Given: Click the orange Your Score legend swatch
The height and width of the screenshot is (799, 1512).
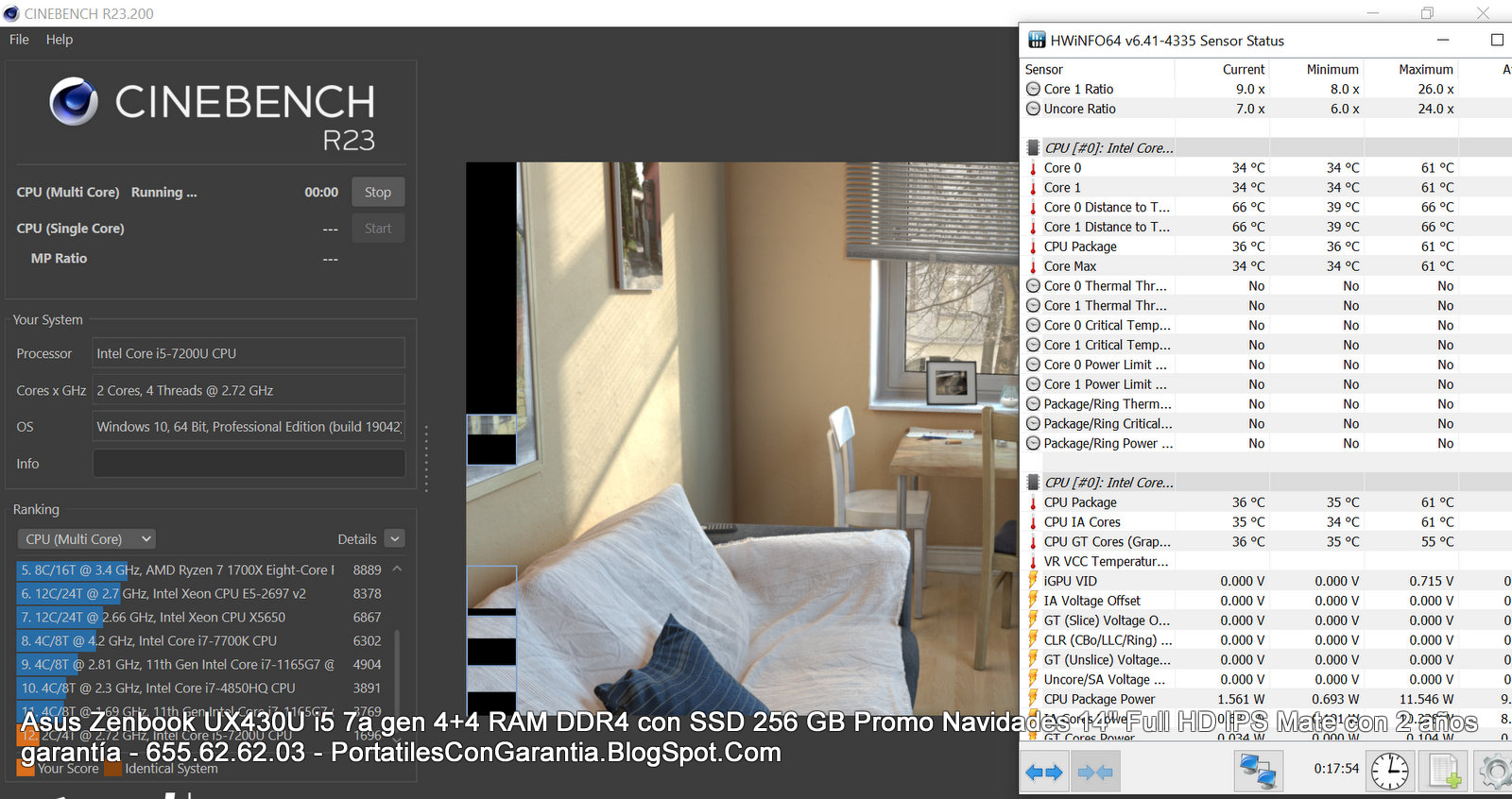Looking at the screenshot, I should point(26,769).
